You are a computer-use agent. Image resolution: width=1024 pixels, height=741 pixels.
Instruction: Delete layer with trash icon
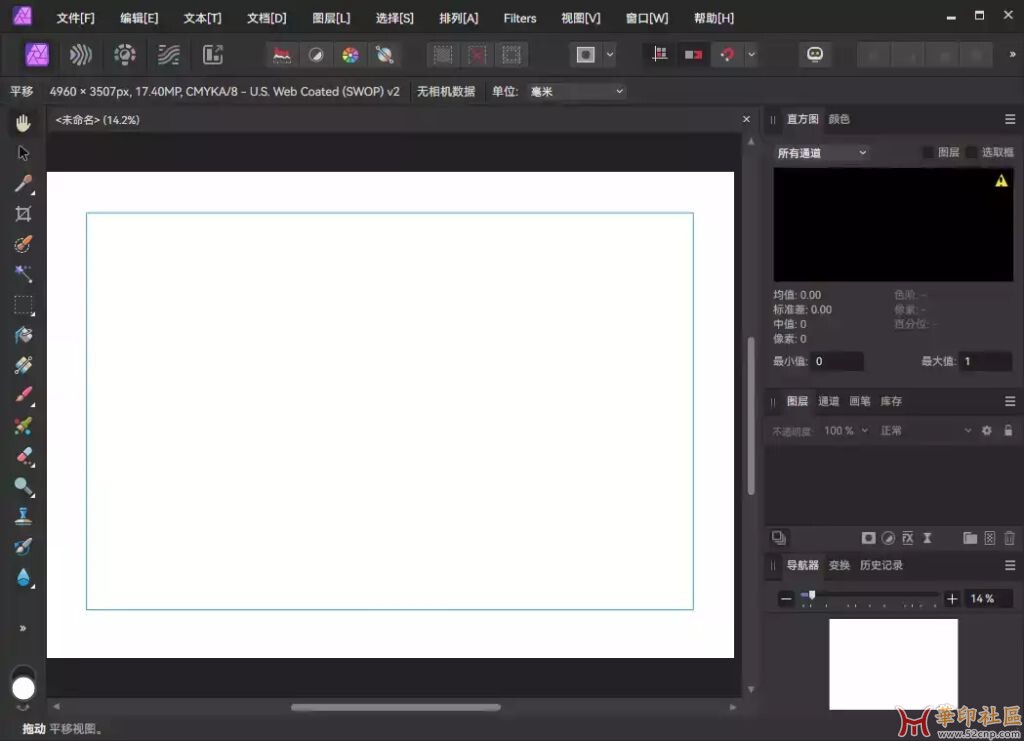pos(1010,538)
